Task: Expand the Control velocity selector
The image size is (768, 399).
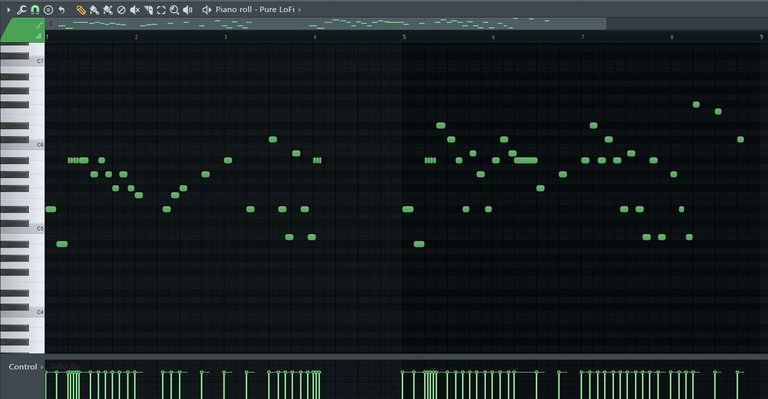Action: [42, 367]
